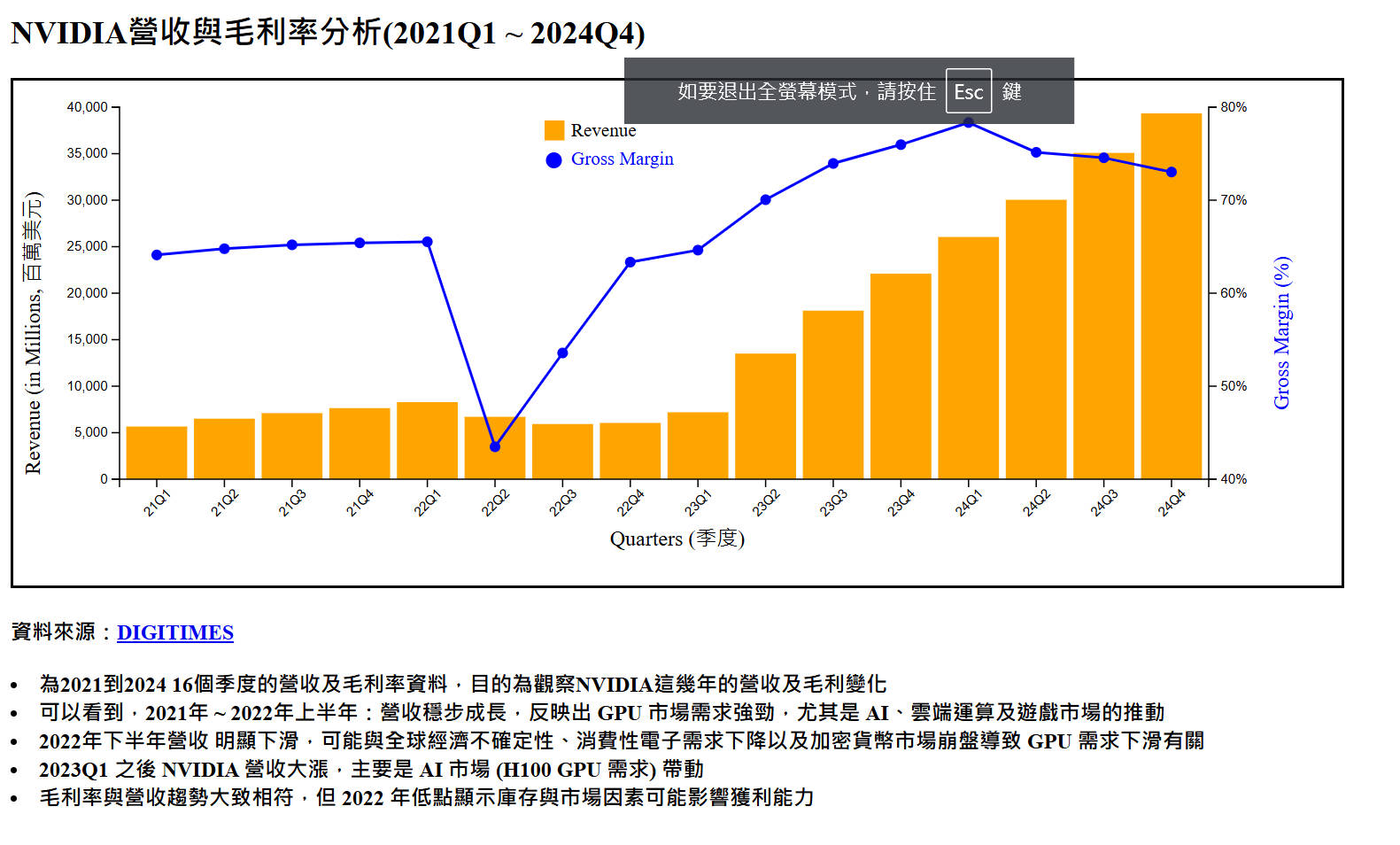Click the bullet starting 可以看到,2021年
This screenshot has height=845, width=1400.
(601, 712)
